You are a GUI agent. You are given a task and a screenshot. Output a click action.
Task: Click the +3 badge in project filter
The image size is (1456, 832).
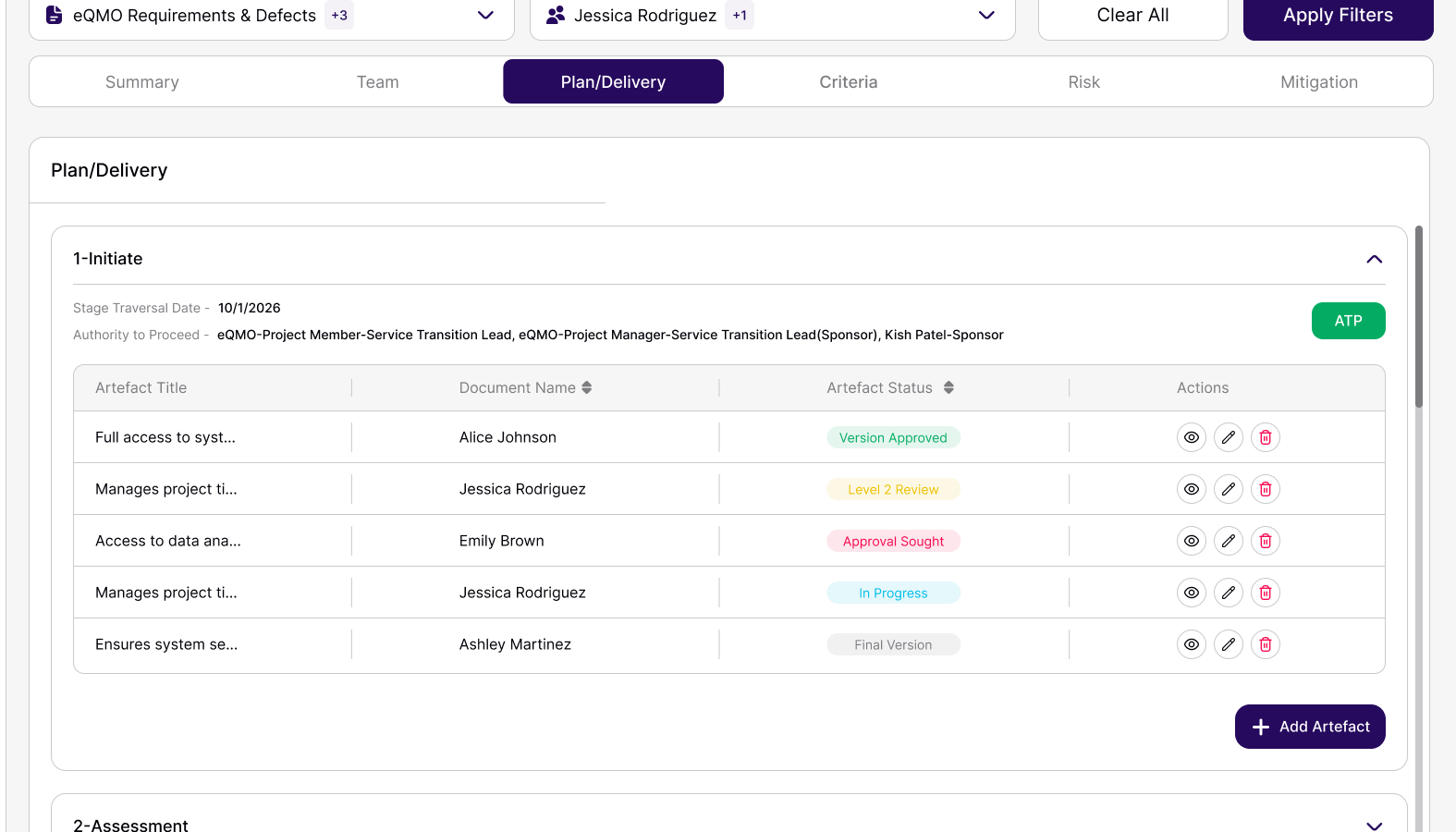click(339, 16)
